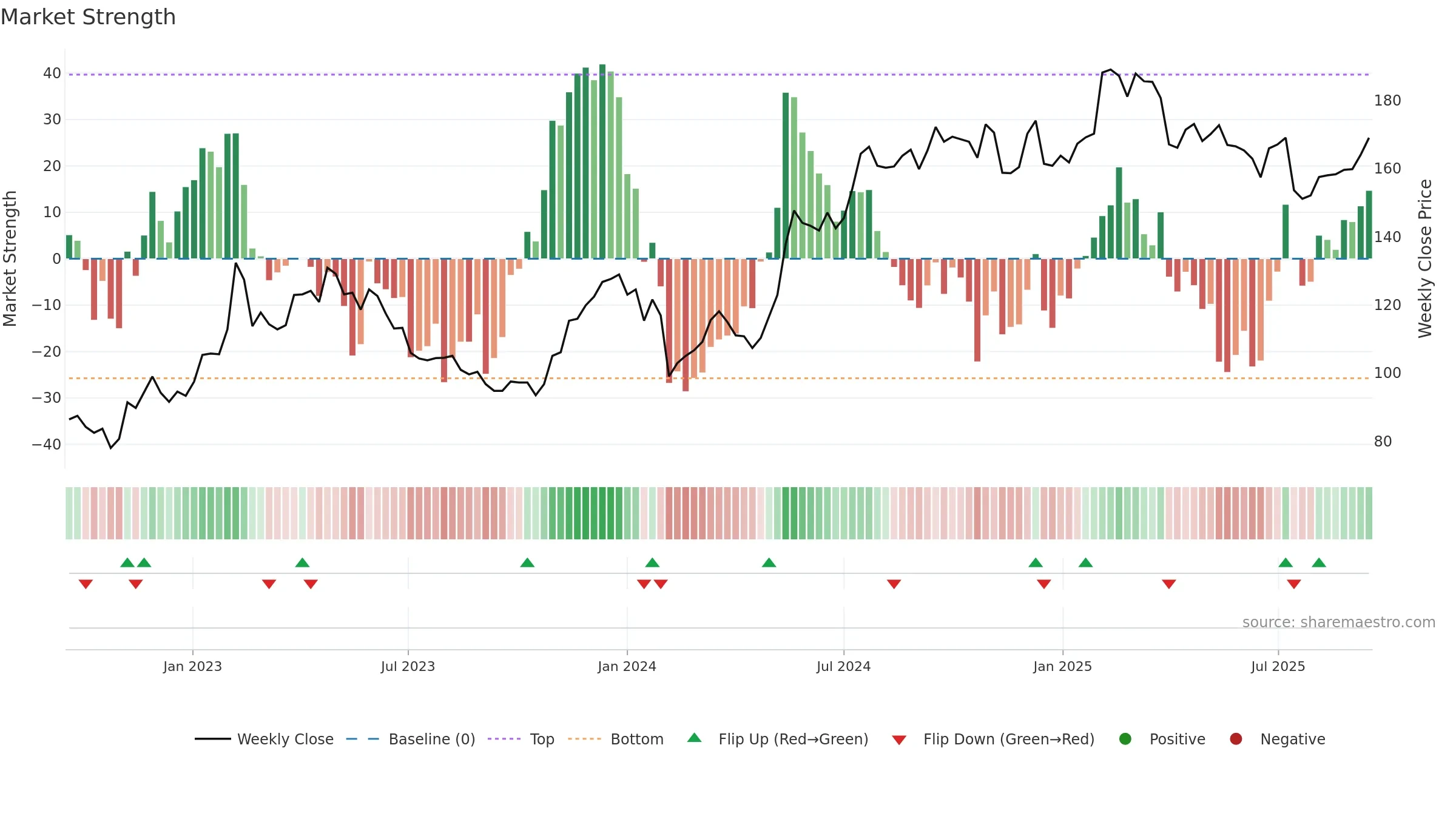
Task: Click the Market Strength chart title
Action: pos(88,17)
